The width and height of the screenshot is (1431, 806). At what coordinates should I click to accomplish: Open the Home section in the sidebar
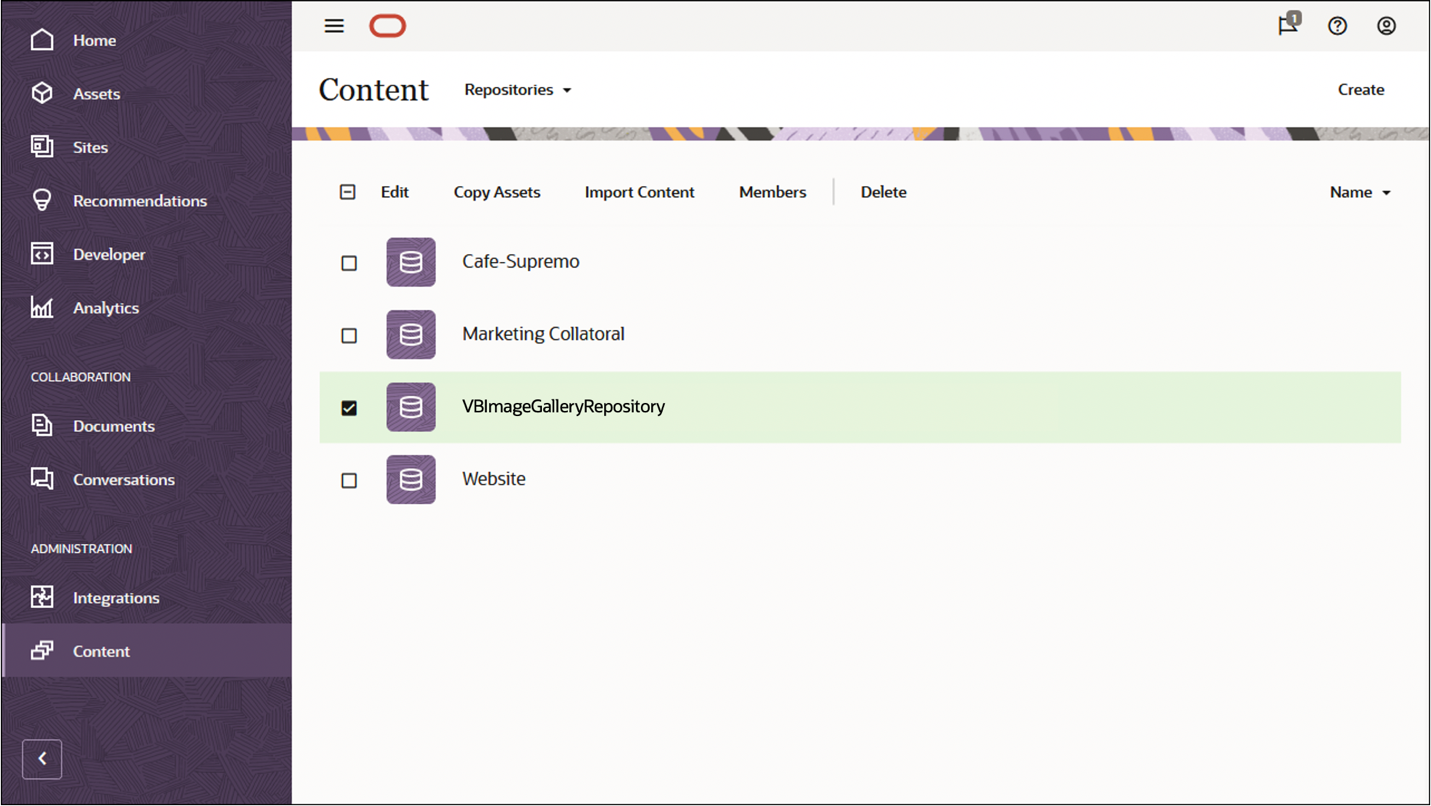click(94, 40)
